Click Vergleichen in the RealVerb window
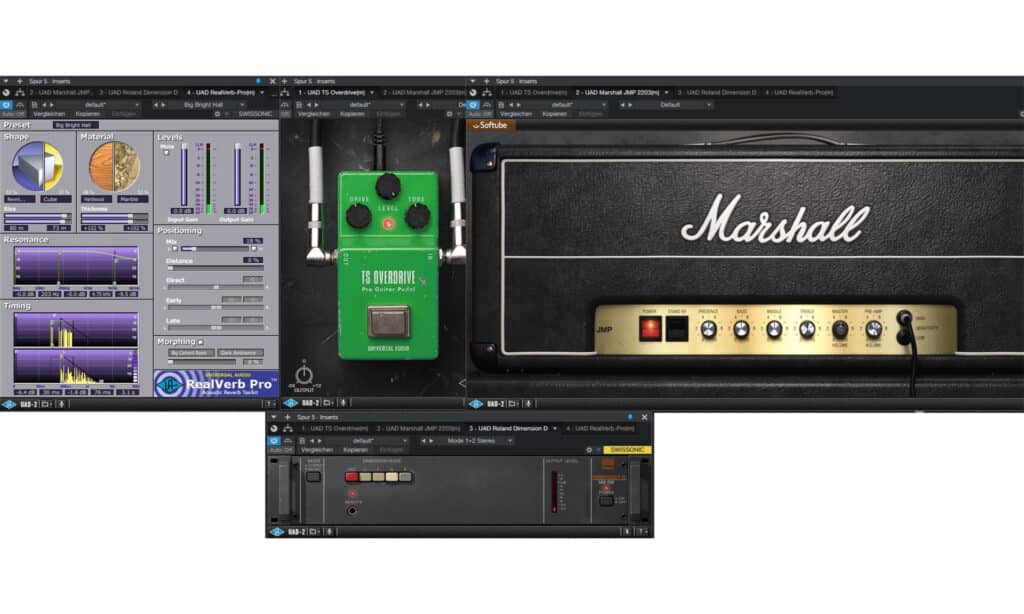The width and height of the screenshot is (1024, 614). coord(49,114)
